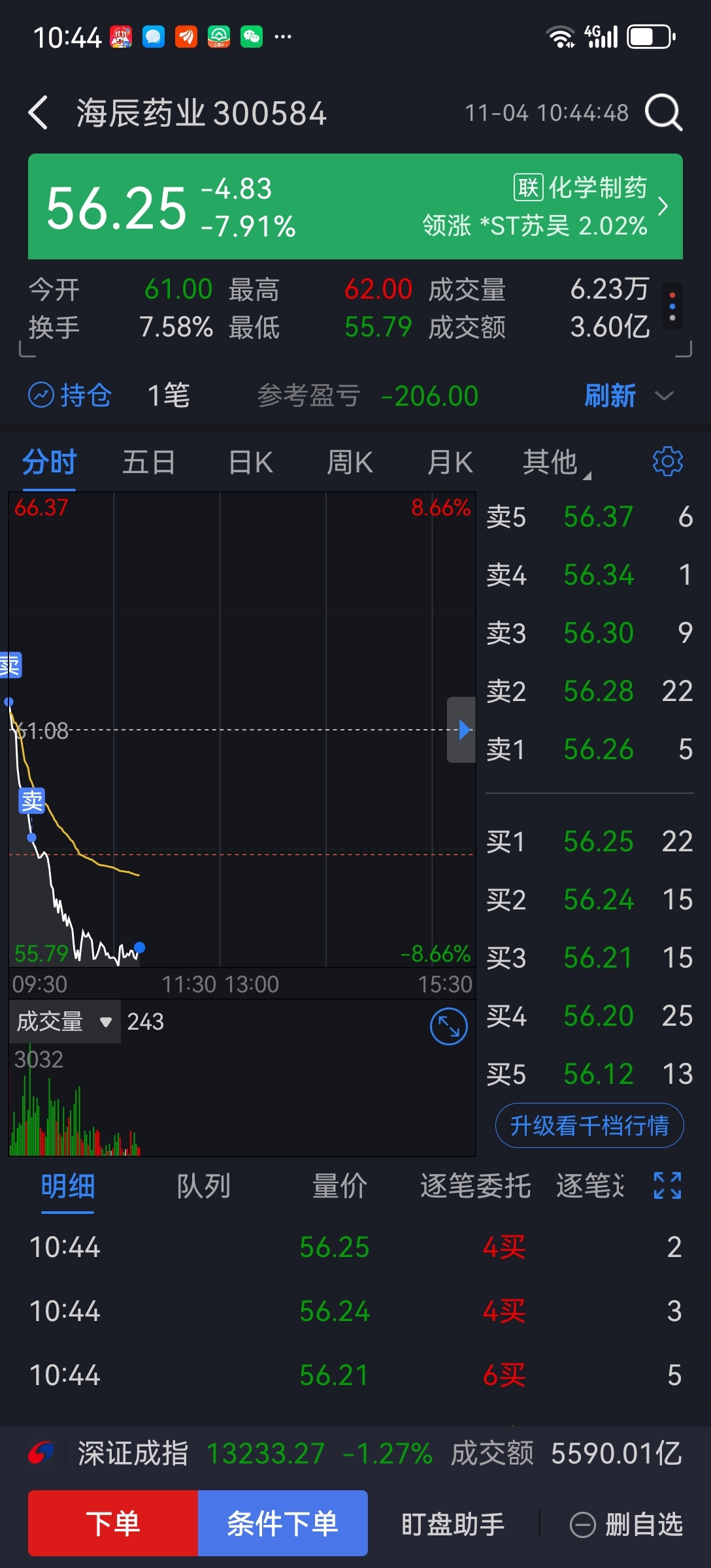711x1568 pixels.
Task: Open the WeChat notification icon in status bar
Action: [x=252, y=37]
